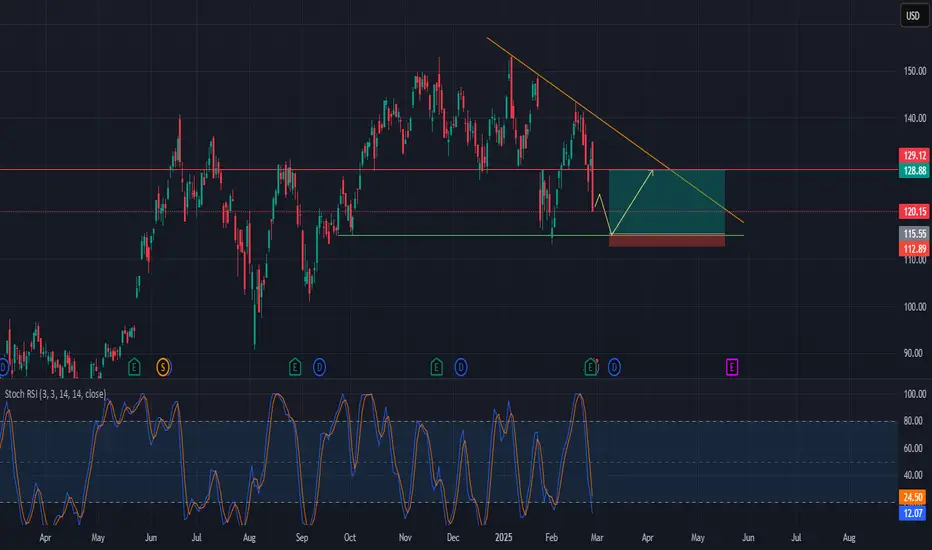This screenshot has width=932, height=550.
Task: Open the green E earnings marker near Nov
Action: [436, 367]
